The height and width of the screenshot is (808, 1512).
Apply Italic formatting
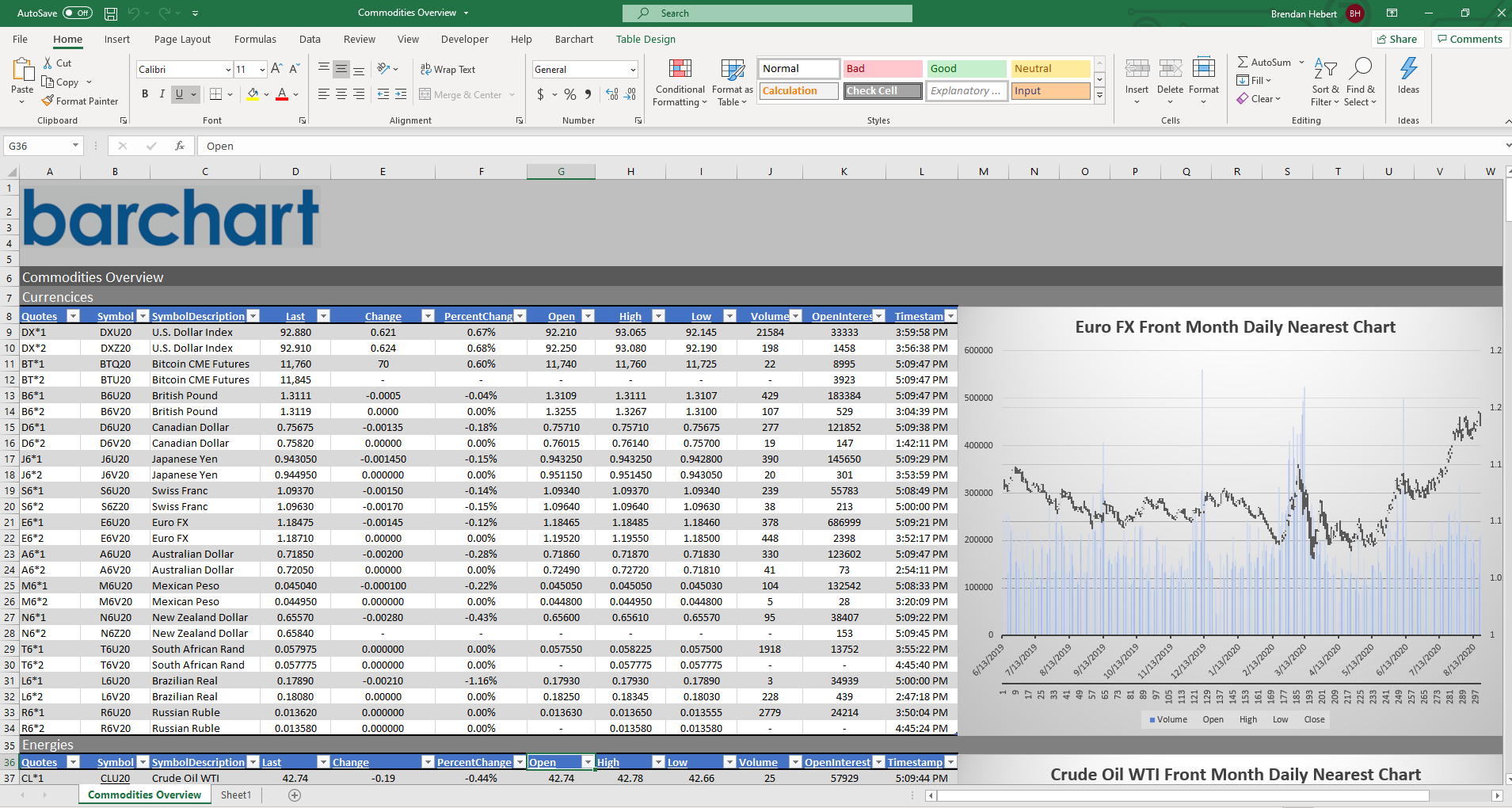(x=162, y=94)
